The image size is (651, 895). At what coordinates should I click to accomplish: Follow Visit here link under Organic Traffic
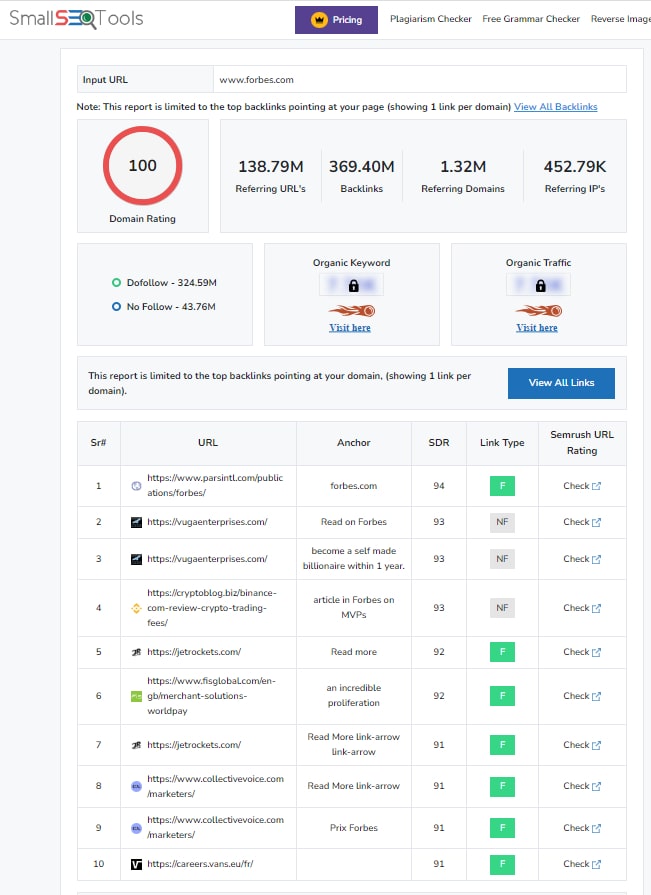(537, 328)
